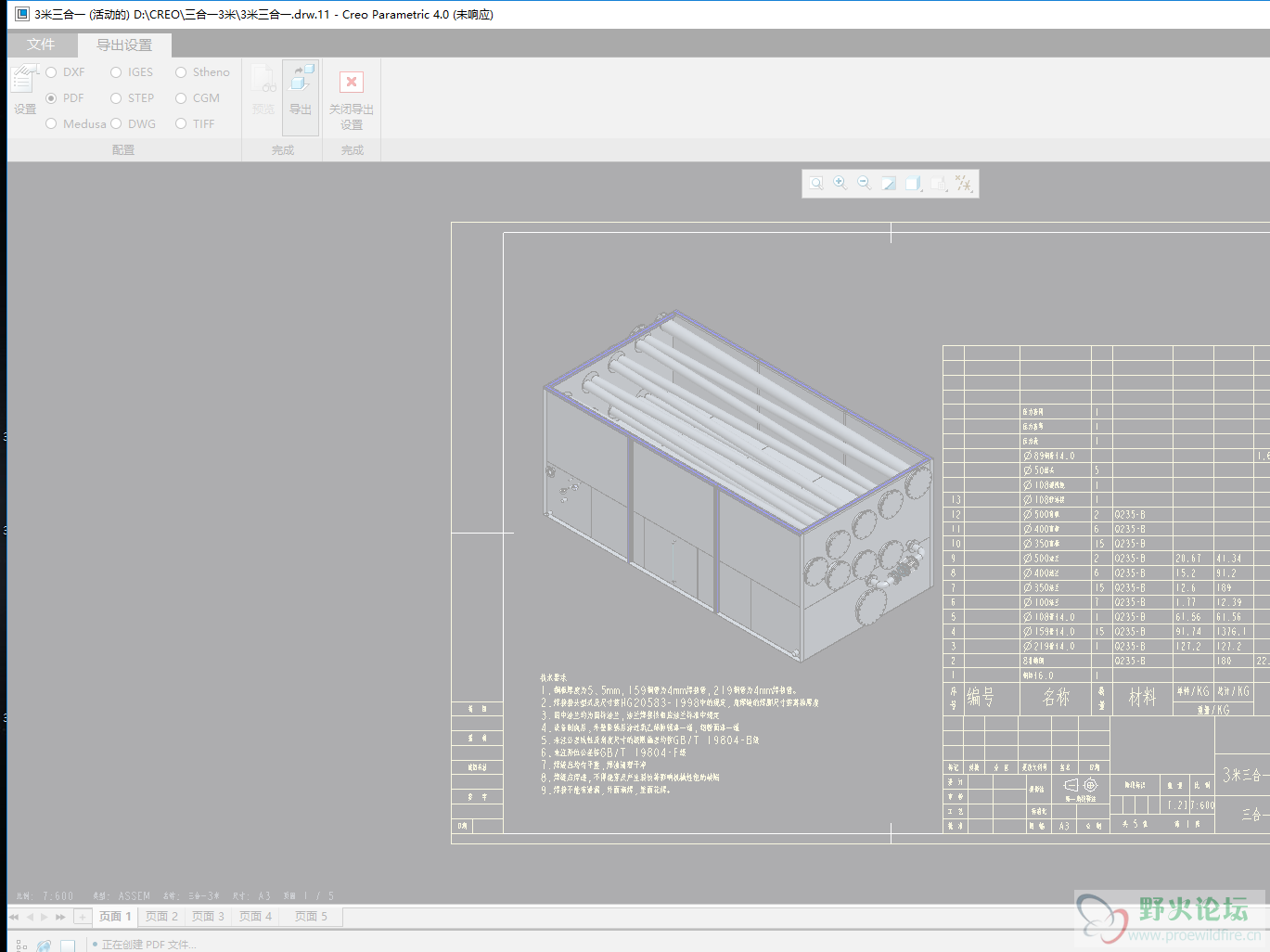Screen dimensions: 1270x952
Task: Toggle the model tree icon in status bar
Action: [21, 945]
